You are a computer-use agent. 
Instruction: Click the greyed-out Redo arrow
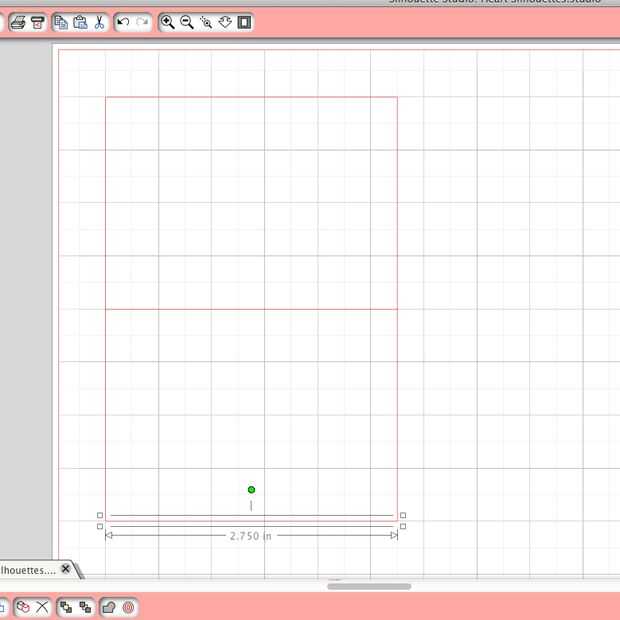(142, 22)
